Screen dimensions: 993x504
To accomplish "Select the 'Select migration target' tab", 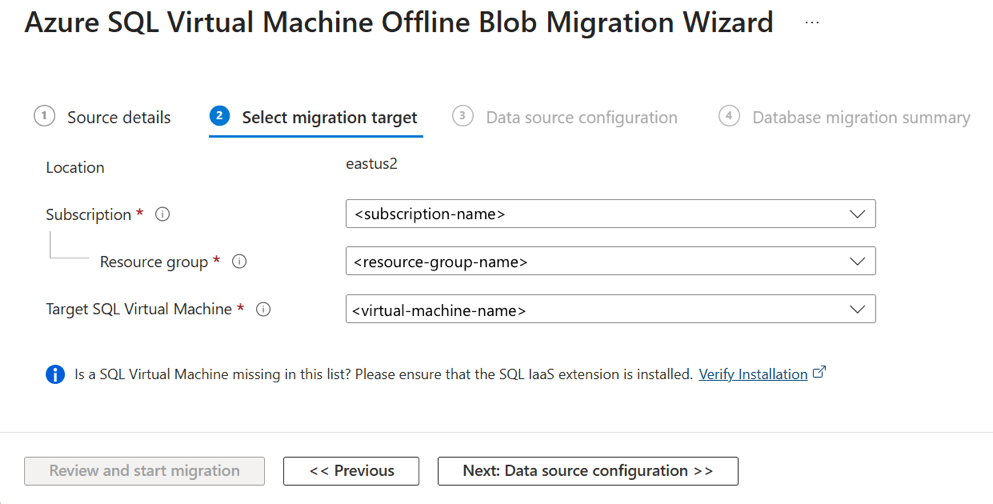I will pos(329,118).
